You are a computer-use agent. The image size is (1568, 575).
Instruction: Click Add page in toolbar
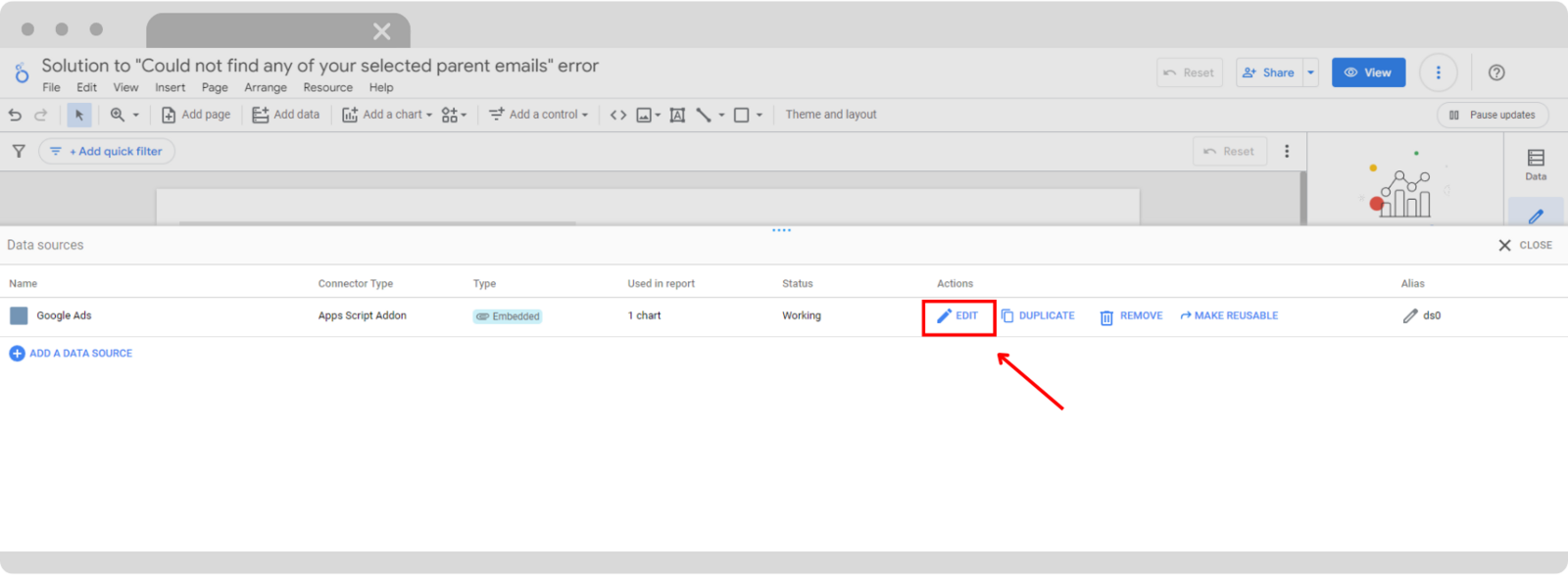[196, 115]
